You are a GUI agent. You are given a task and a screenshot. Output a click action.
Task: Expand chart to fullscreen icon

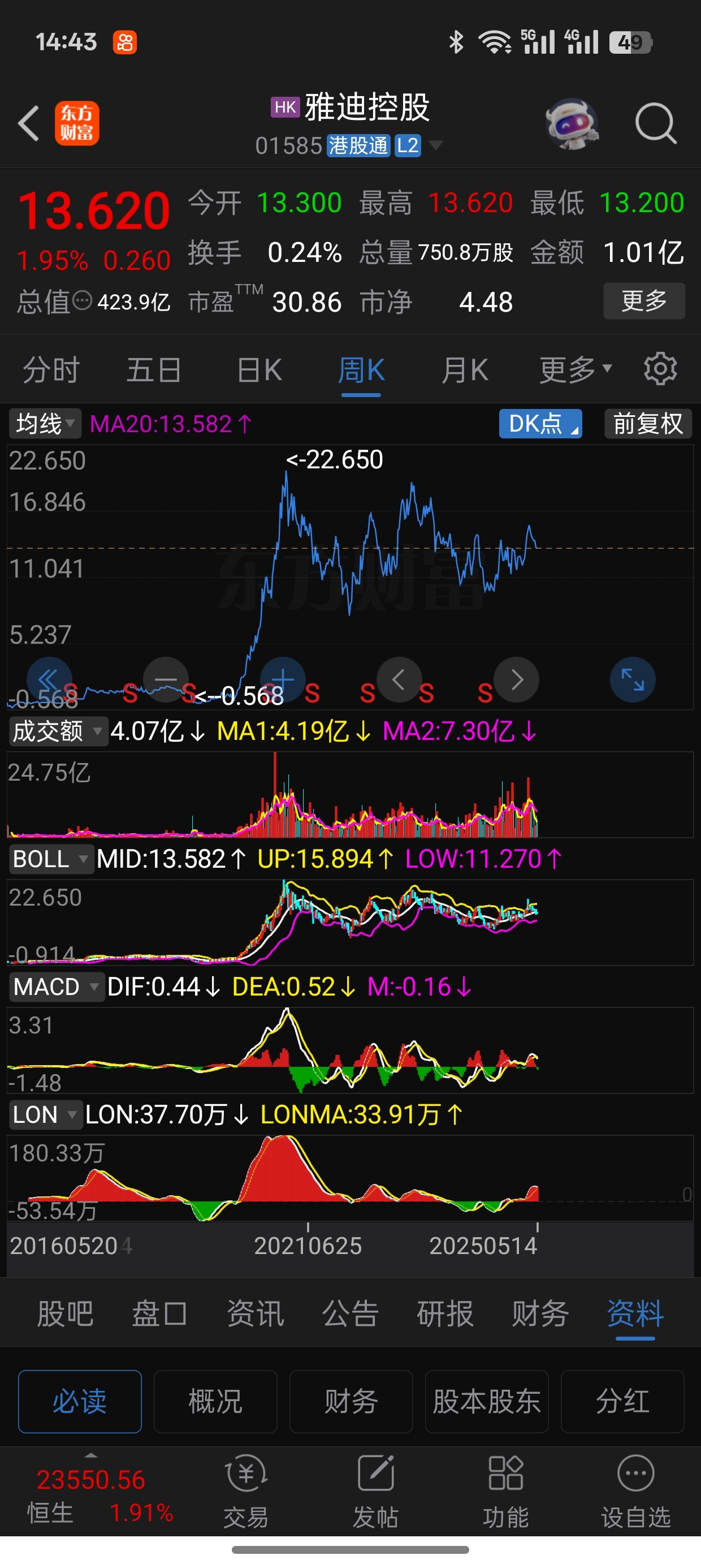tap(633, 679)
